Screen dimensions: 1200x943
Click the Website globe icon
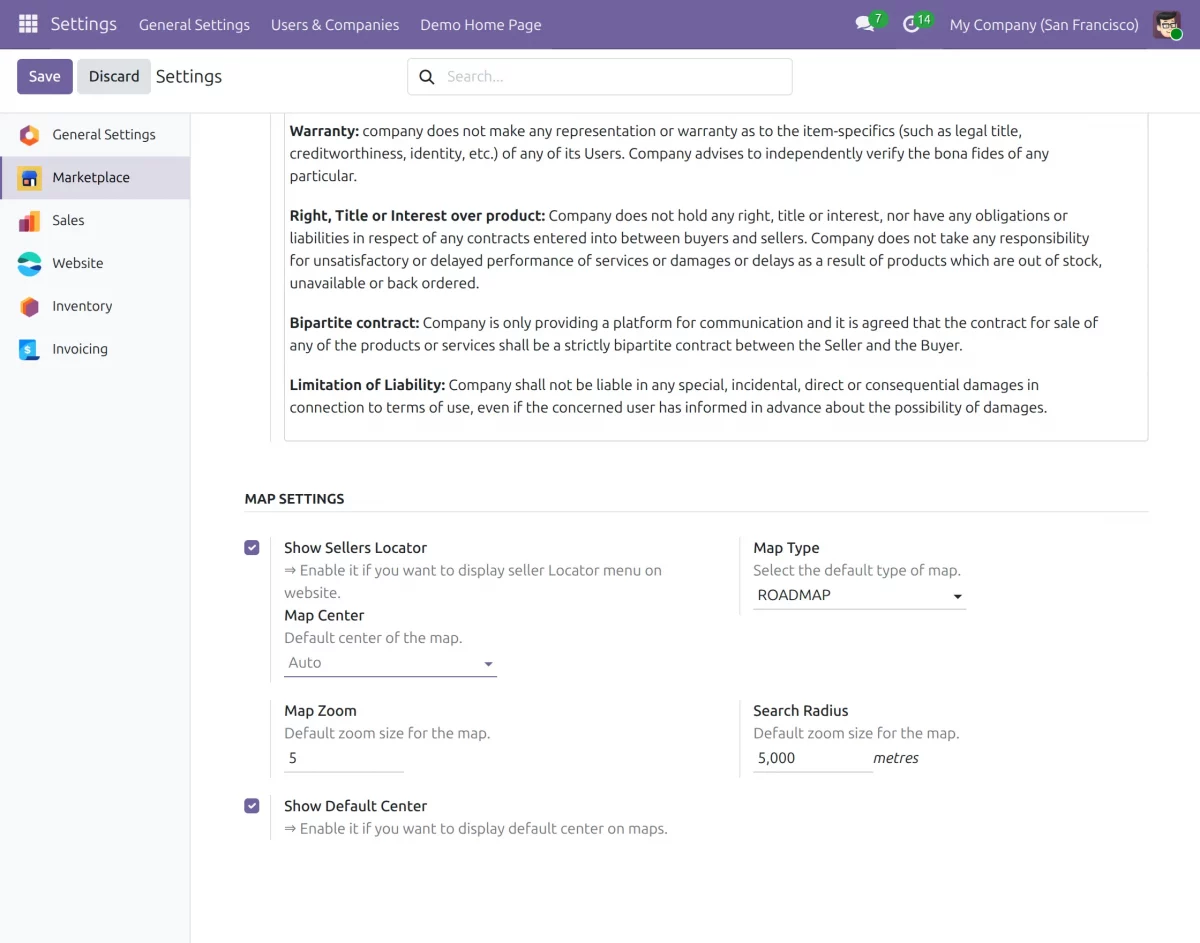click(x=30, y=264)
